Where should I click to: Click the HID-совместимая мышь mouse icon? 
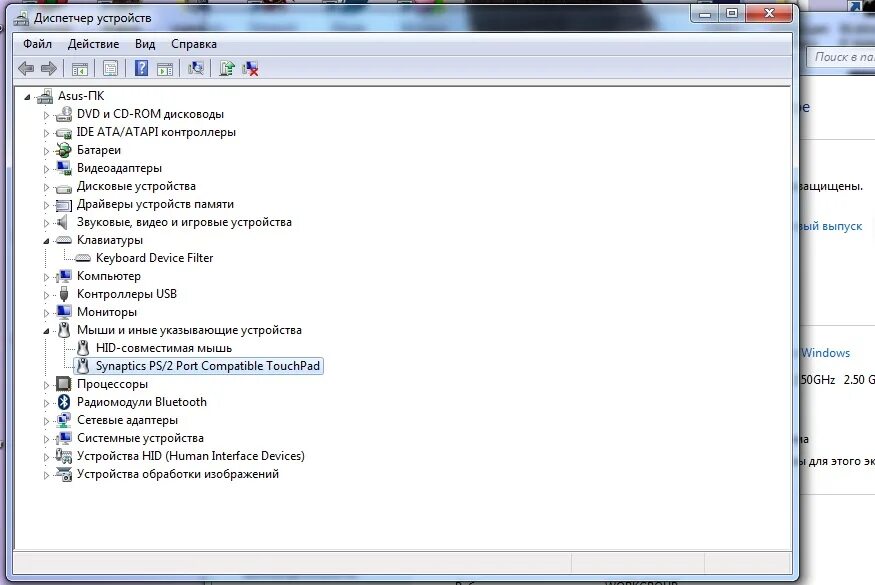pos(83,348)
